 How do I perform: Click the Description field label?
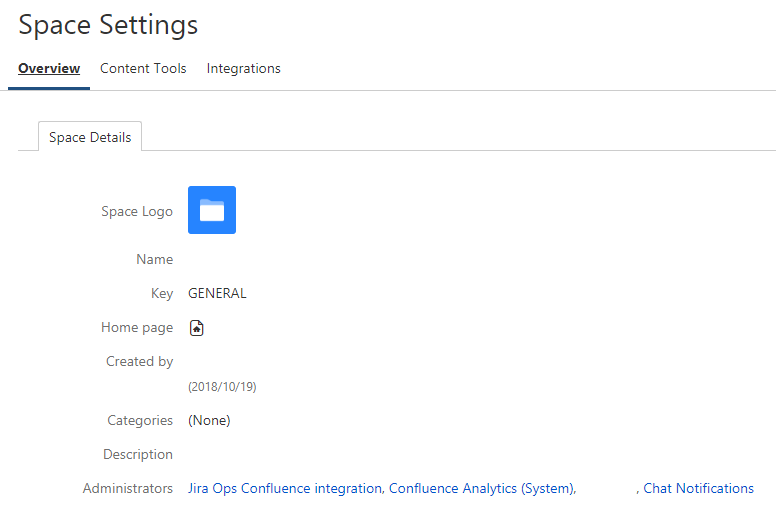click(x=138, y=455)
